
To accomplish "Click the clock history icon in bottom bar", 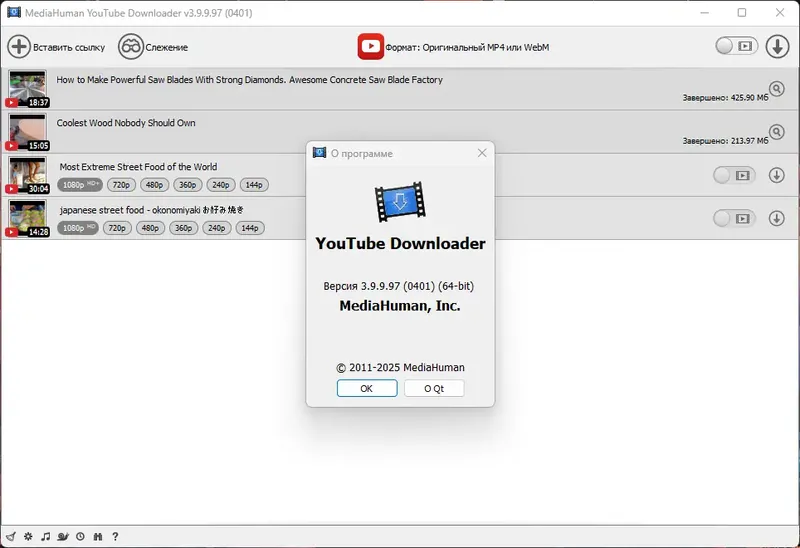I will [x=80, y=536].
